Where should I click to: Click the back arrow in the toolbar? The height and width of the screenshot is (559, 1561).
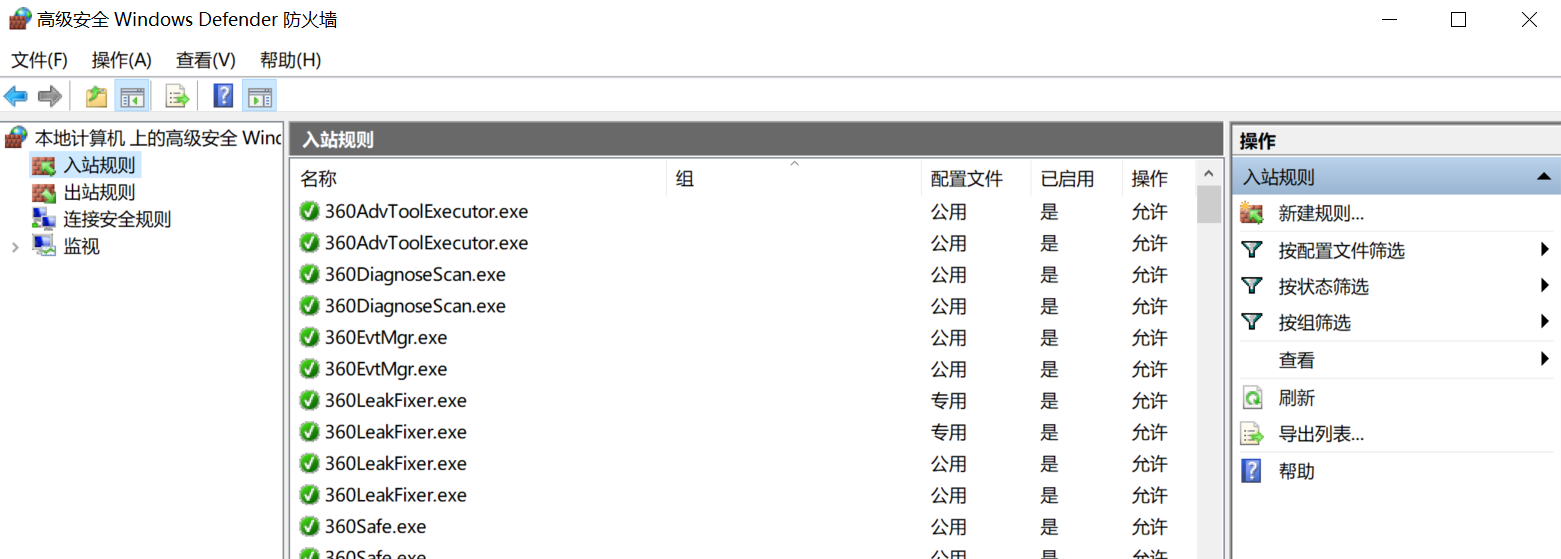pyautogui.click(x=16, y=96)
